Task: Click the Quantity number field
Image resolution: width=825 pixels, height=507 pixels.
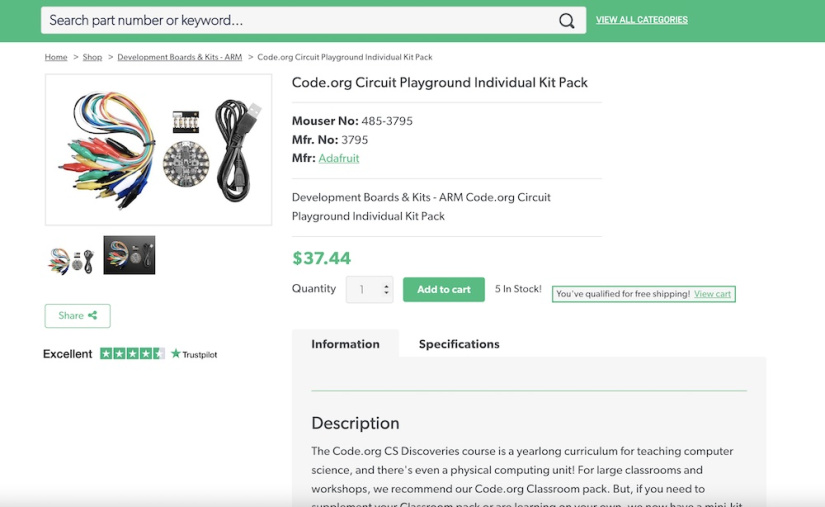Action: click(x=362, y=290)
